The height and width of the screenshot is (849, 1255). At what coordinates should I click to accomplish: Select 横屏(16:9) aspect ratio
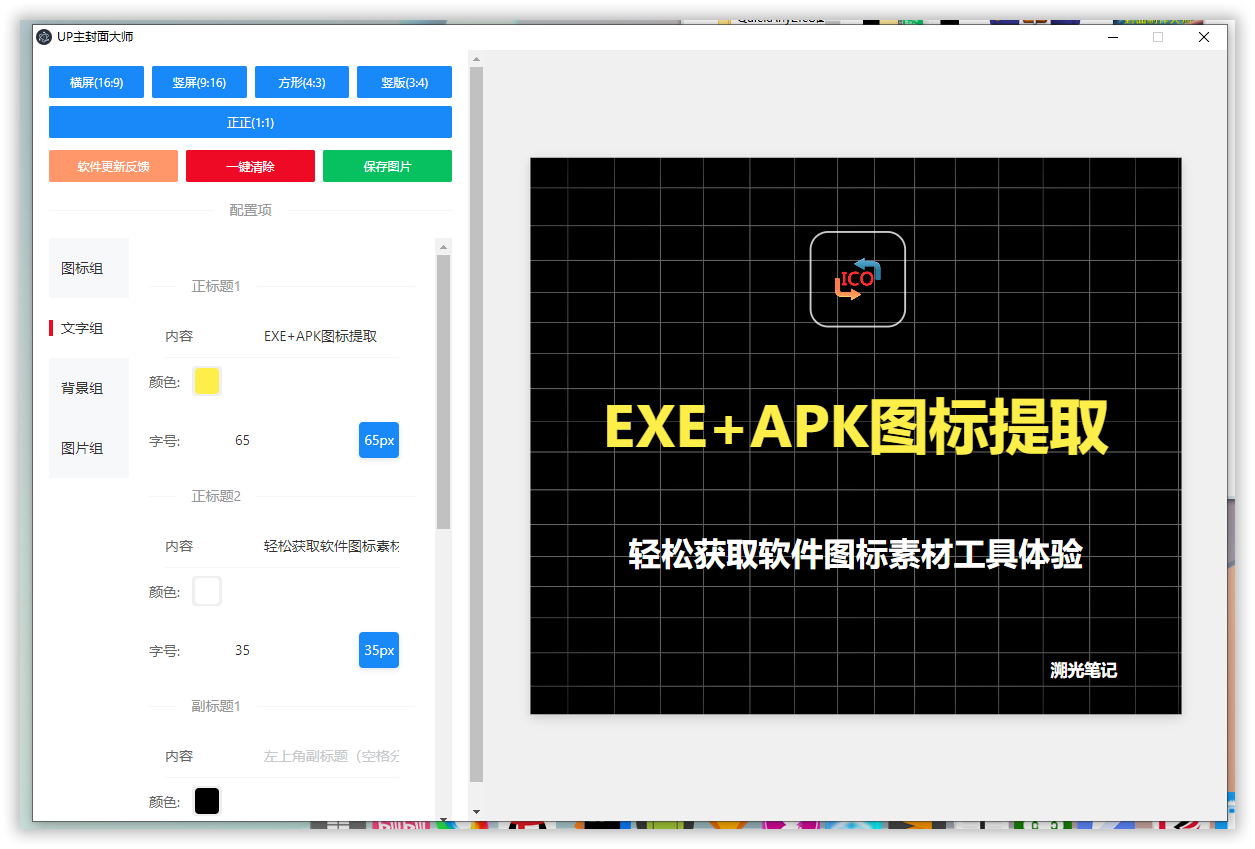[96, 82]
